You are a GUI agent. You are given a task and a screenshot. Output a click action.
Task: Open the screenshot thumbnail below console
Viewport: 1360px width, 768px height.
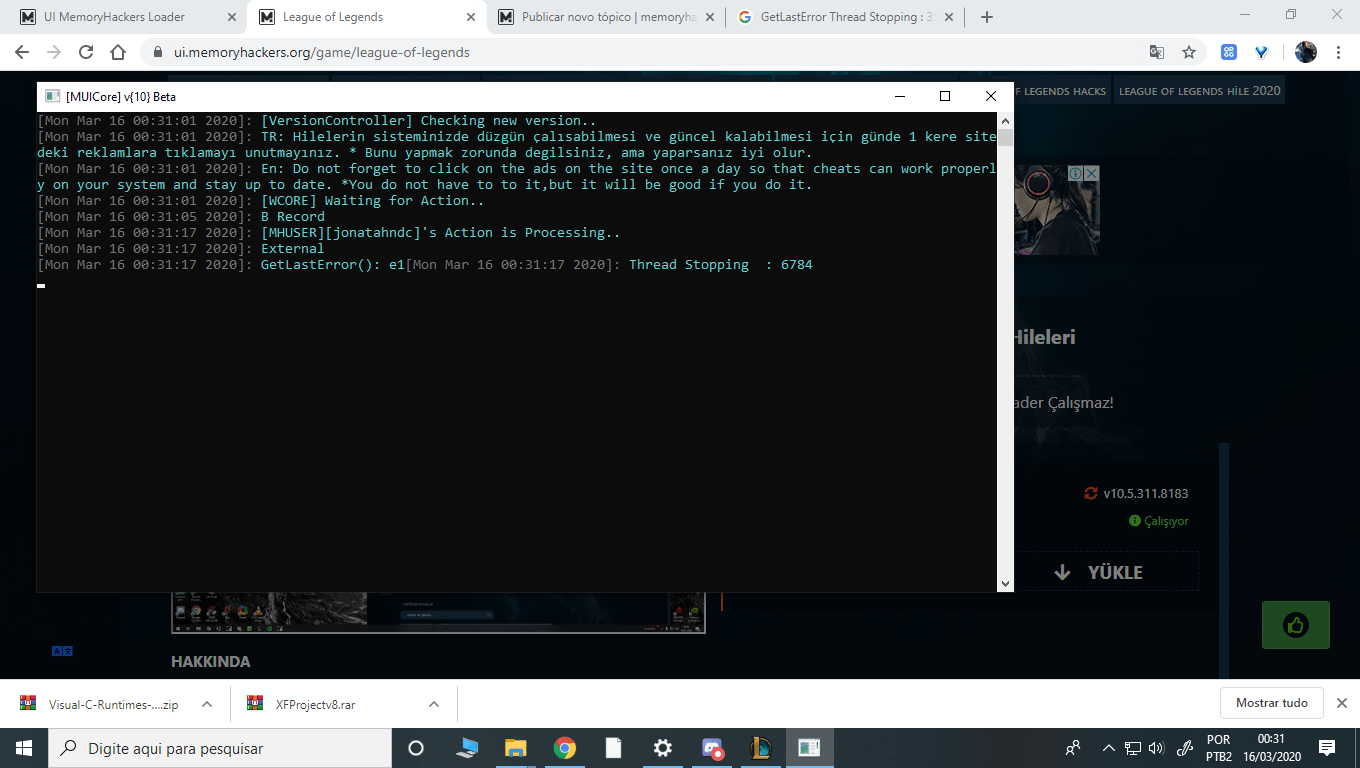click(x=438, y=612)
